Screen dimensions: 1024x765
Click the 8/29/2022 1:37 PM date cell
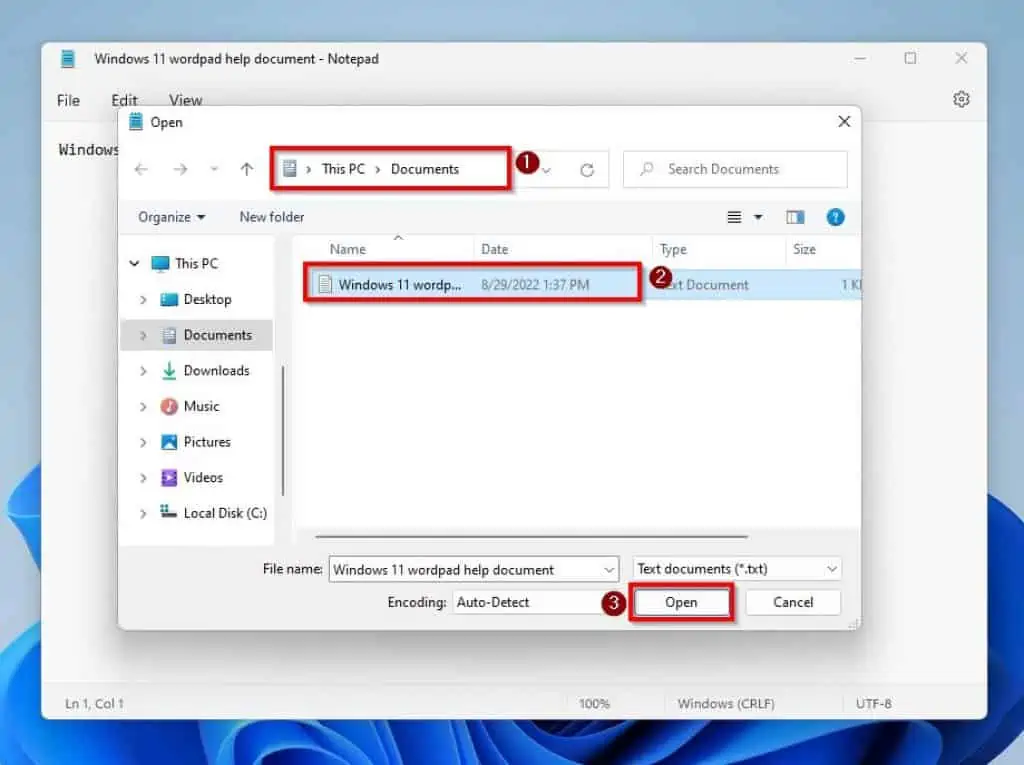tap(535, 284)
